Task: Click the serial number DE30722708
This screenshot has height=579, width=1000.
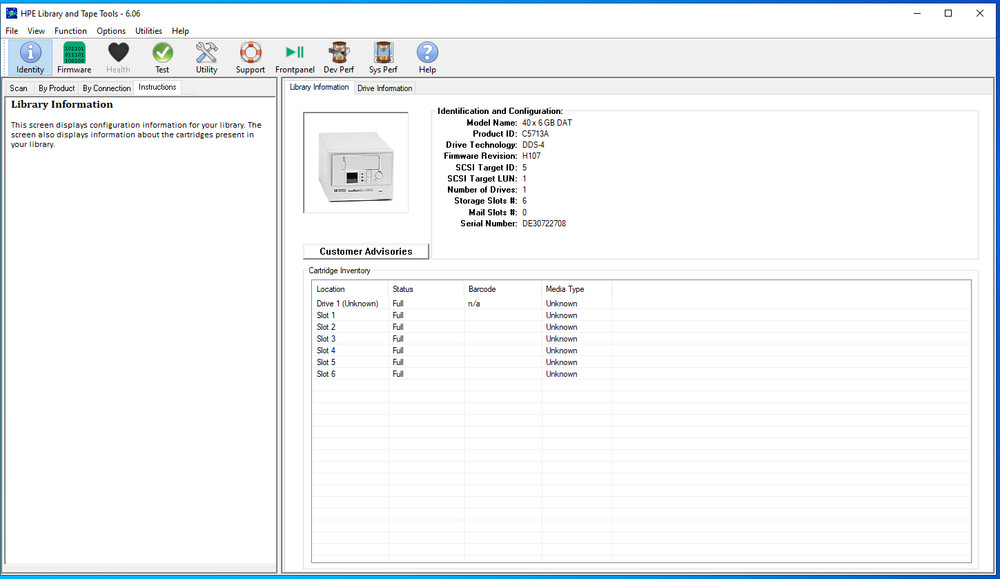Action: click(544, 224)
